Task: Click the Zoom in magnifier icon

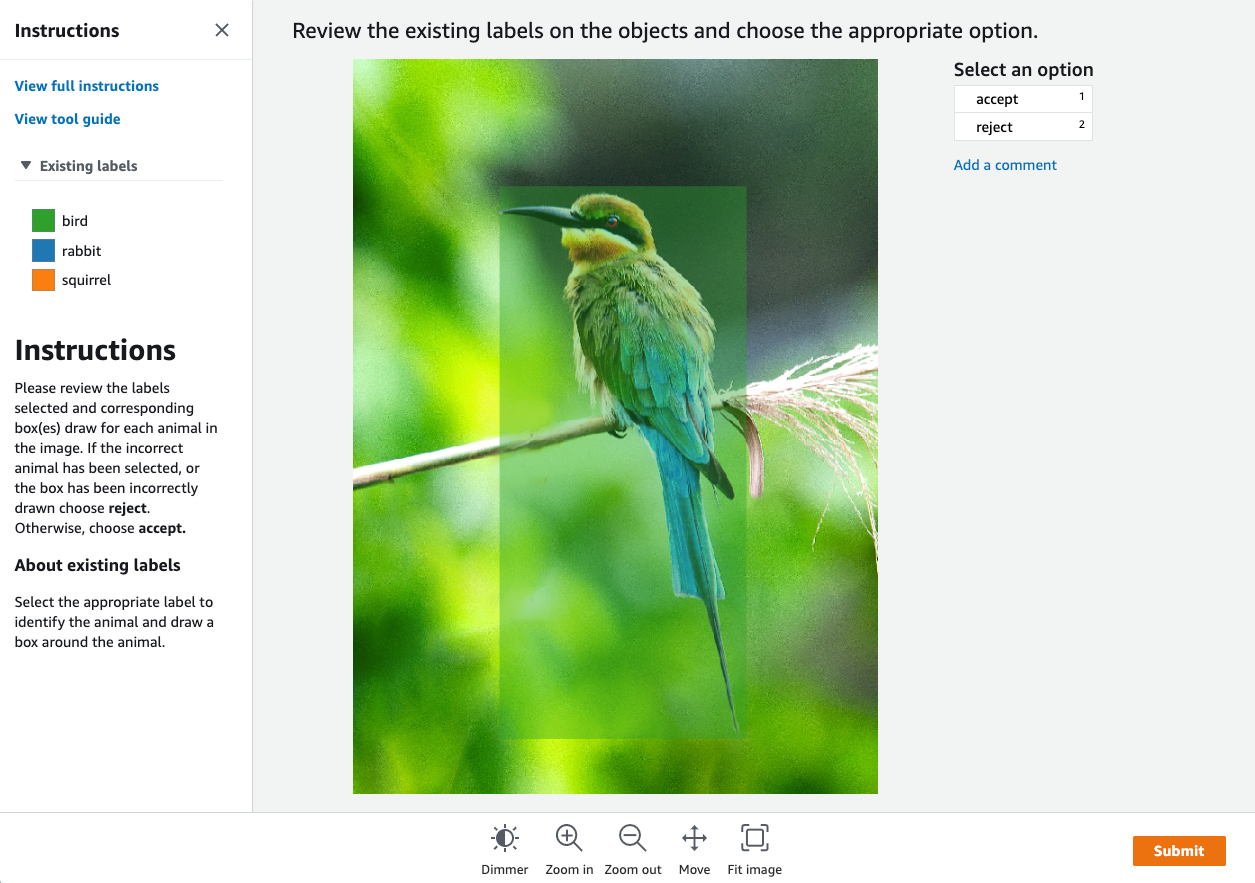Action: [x=569, y=838]
